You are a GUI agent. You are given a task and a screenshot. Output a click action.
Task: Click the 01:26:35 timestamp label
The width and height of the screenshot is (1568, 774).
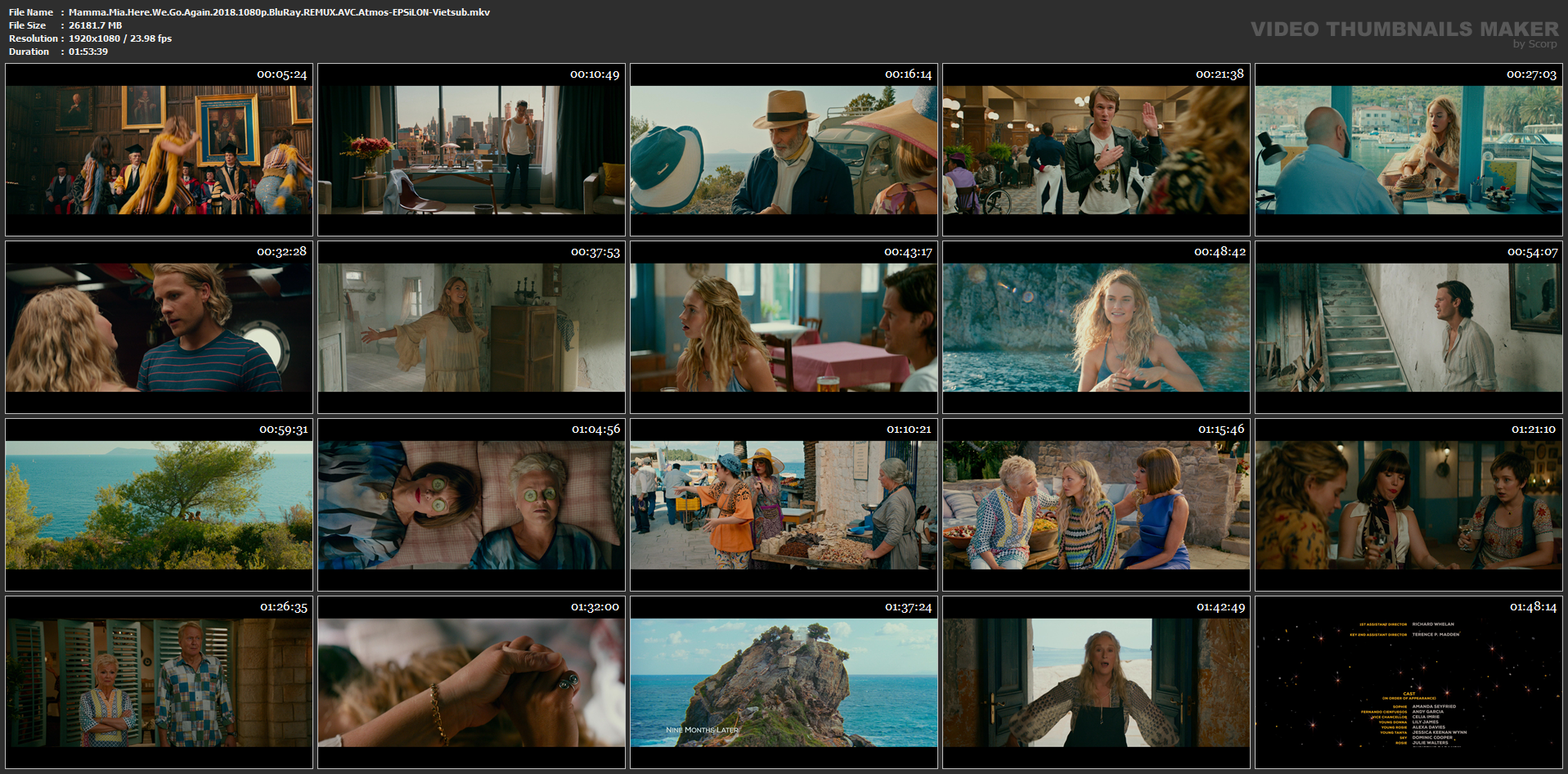[284, 607]
